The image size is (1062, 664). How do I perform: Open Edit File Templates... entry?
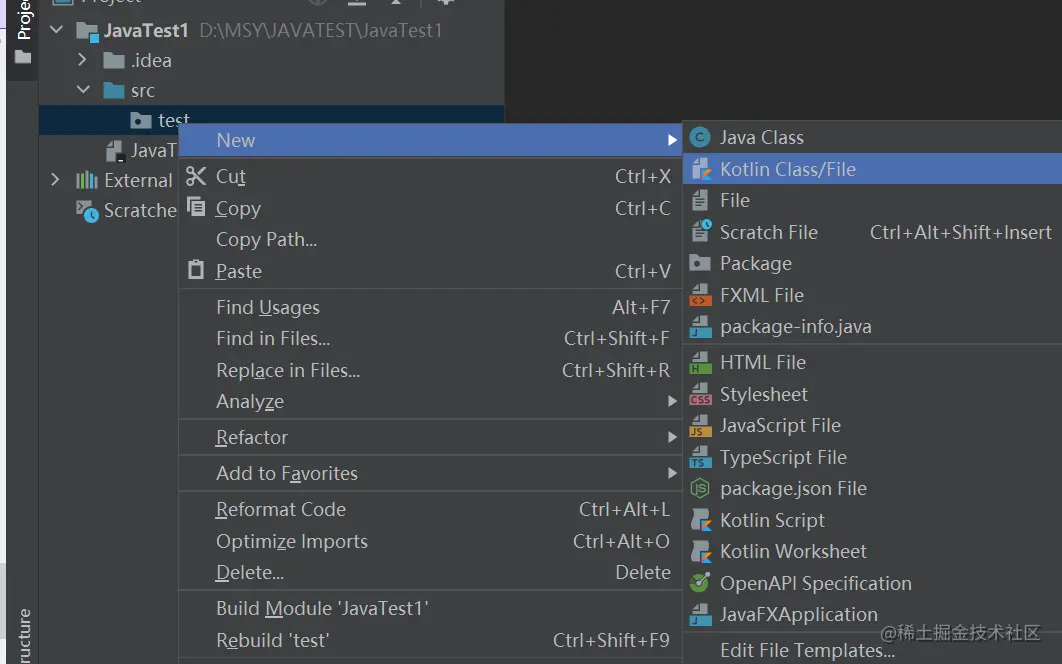coord(872,650)
